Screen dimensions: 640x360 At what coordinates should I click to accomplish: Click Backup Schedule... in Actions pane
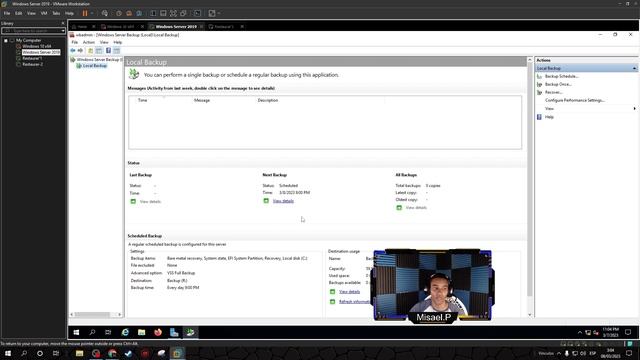562,76
